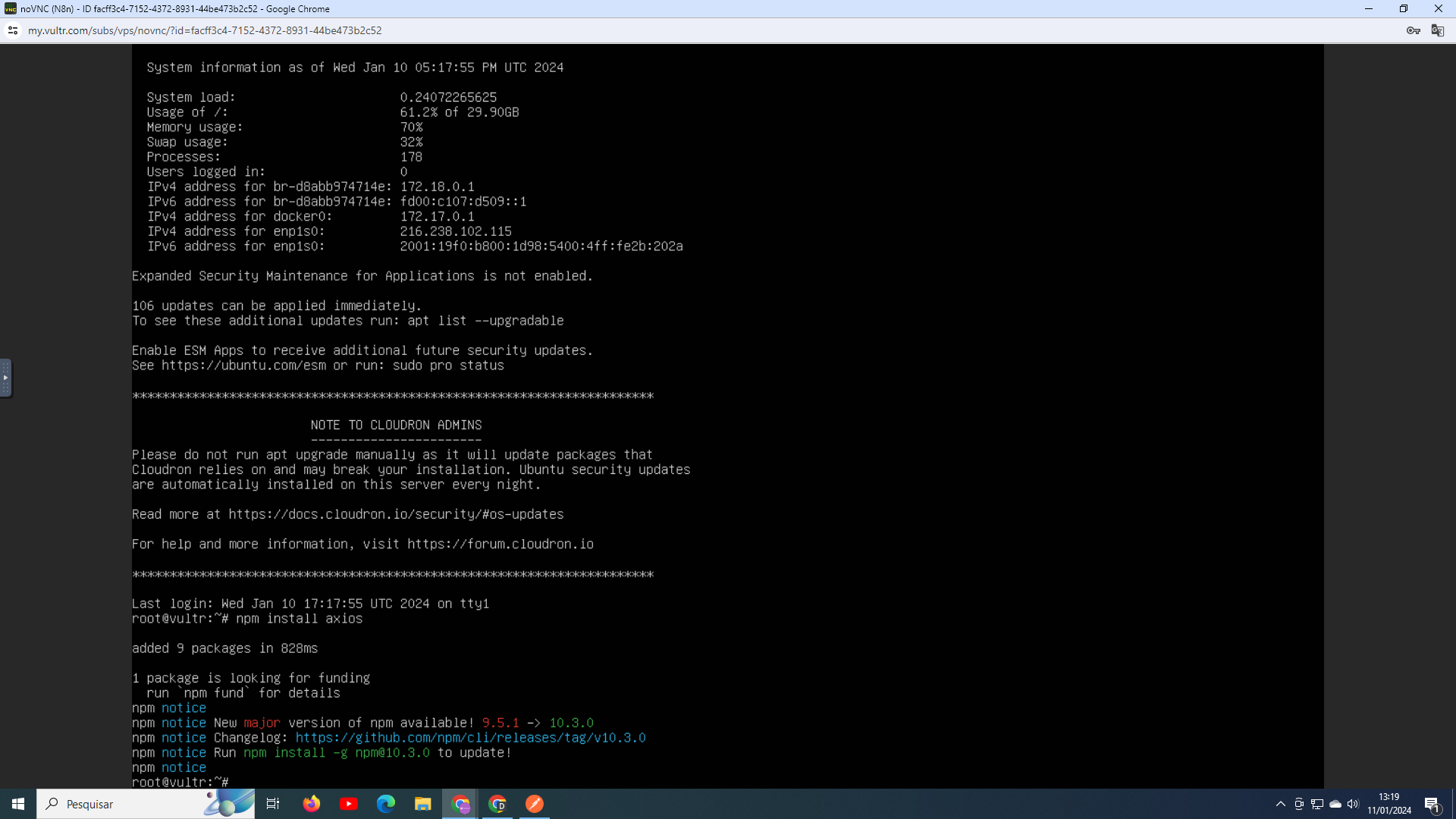
Task: Open clock showing 13:19 11/01/2024
Action: click(1389, 804)
